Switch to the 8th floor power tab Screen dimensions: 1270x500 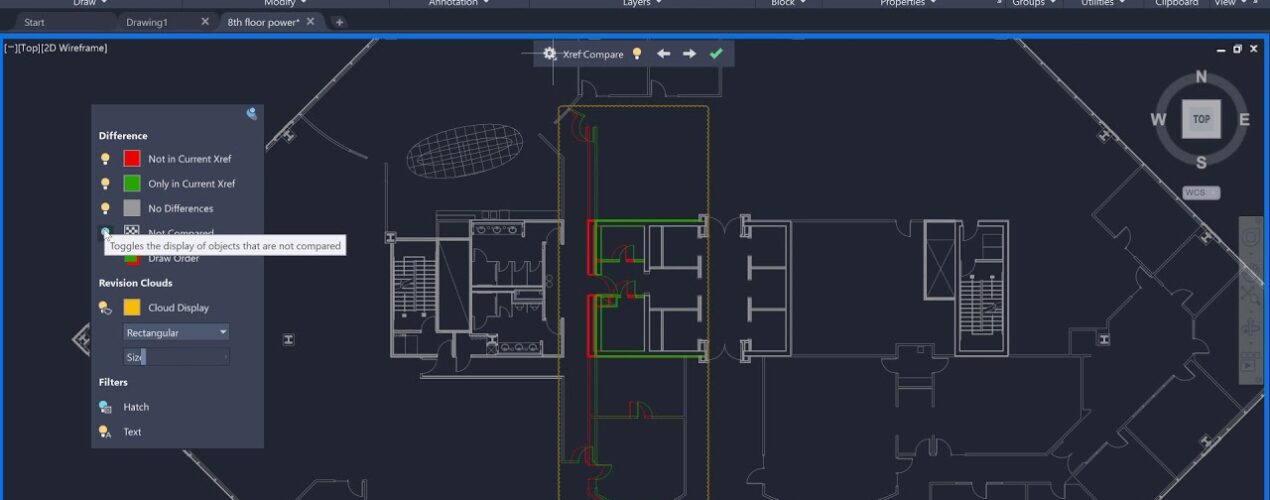pyautogui.click(x=264, y=22)
